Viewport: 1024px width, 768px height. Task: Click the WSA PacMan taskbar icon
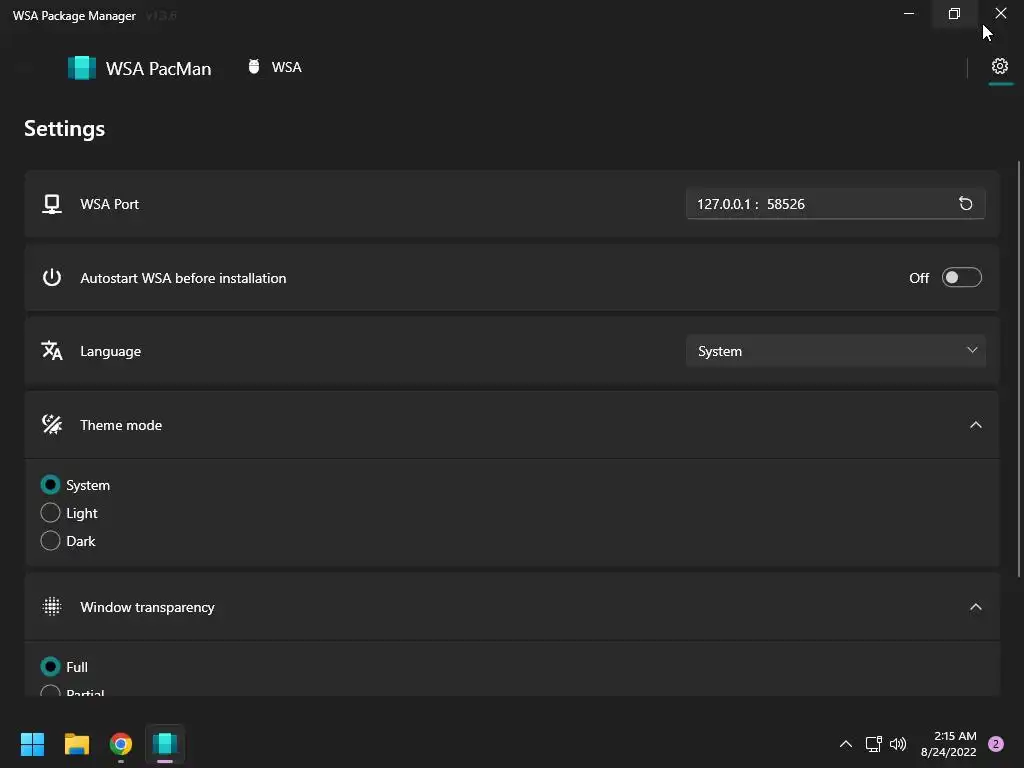165,744
